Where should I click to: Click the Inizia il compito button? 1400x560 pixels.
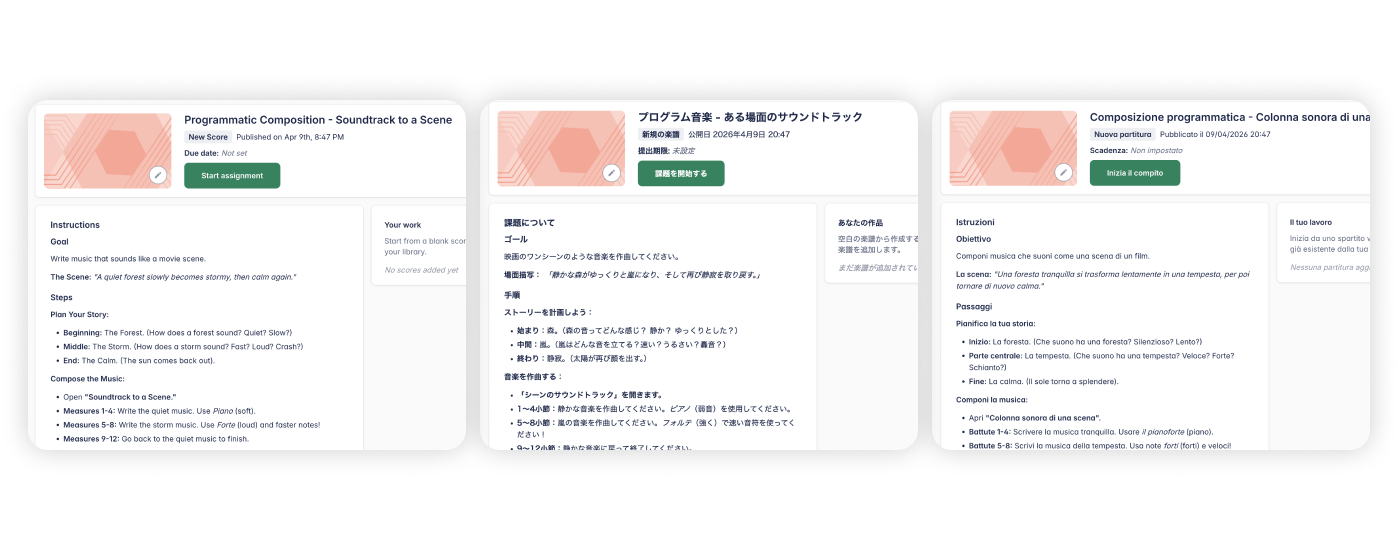pyautogui.click(x=1135, y=173)
